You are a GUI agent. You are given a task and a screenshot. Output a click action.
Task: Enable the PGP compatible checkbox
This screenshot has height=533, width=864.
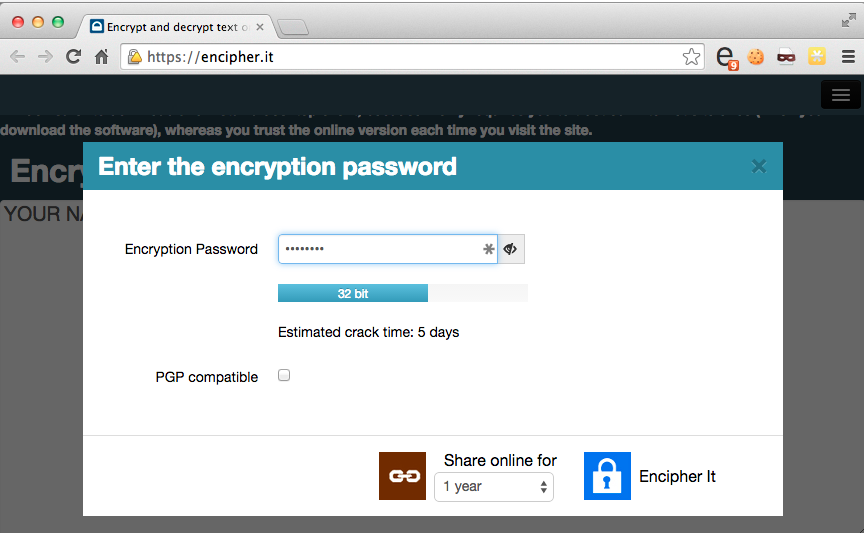(x=284, y=375)
